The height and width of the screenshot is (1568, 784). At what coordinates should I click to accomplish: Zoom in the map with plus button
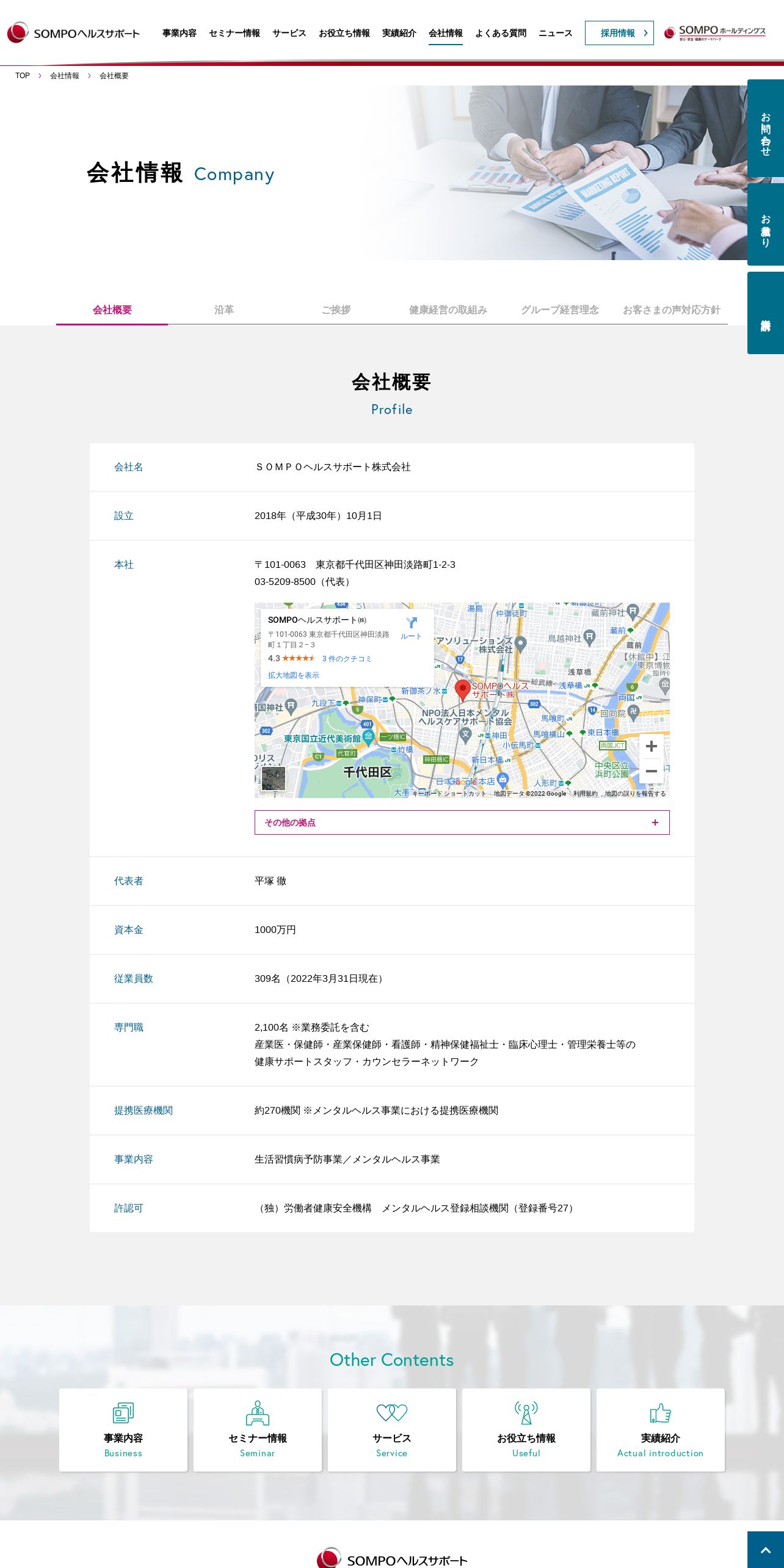(x=652, y=746)
